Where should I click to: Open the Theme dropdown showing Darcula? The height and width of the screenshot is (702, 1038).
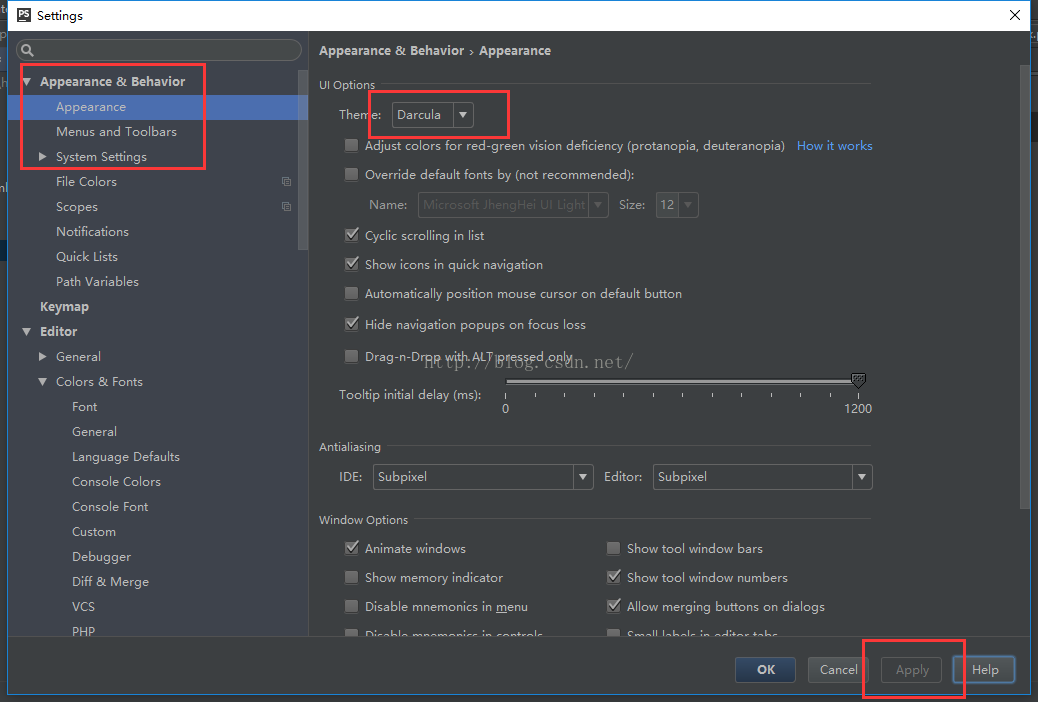[x=433, y=115]
